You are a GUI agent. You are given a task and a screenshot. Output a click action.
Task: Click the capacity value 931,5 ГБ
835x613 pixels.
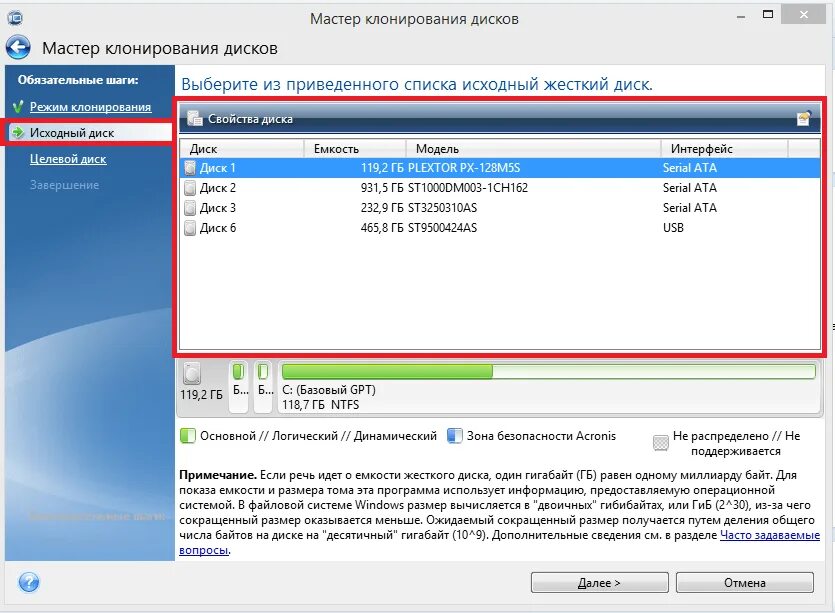(382, 188)
